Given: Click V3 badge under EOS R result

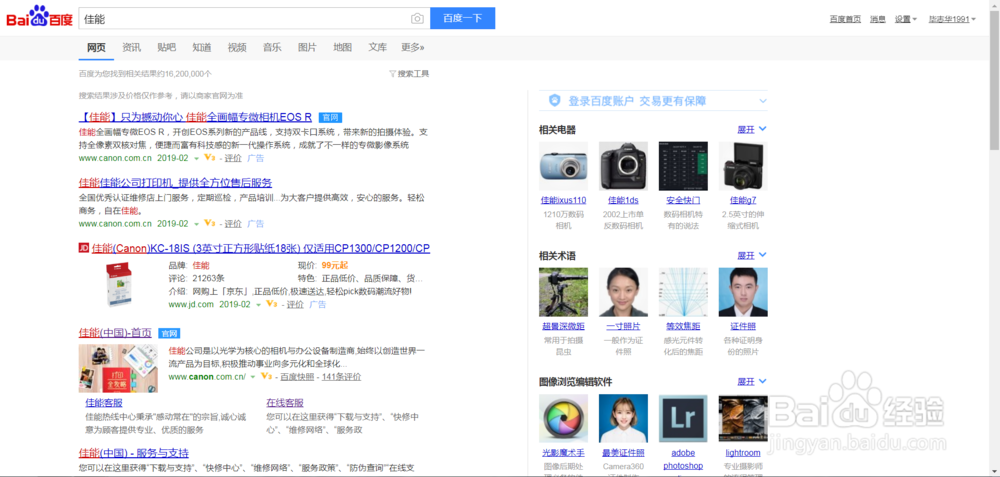Looking at the screenshot, I should pos(209,158).
